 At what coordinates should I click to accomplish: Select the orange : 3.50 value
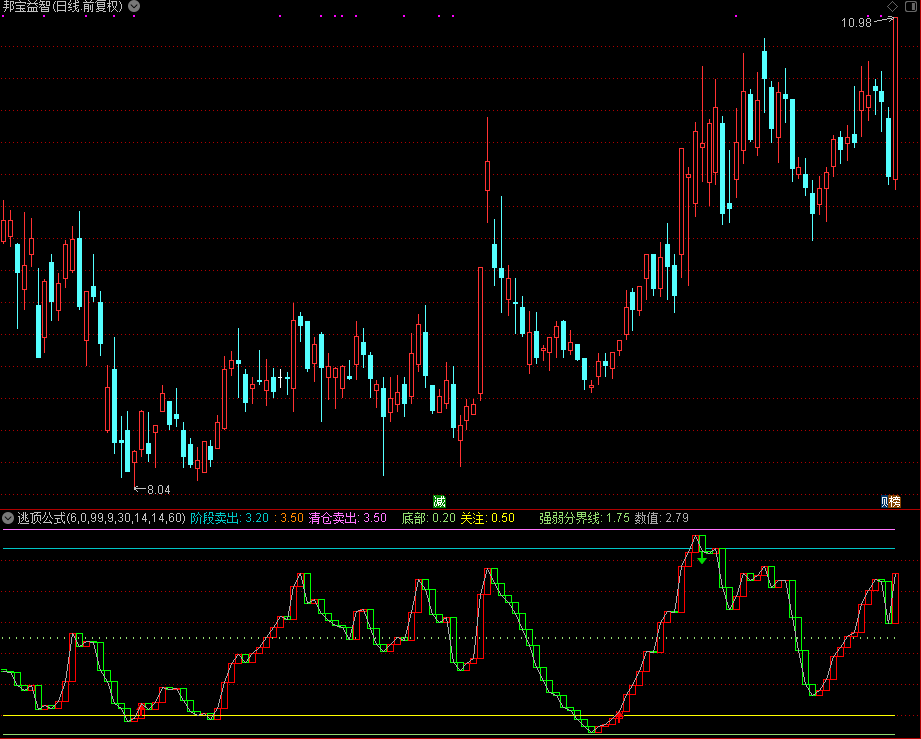tap(288, 518)
